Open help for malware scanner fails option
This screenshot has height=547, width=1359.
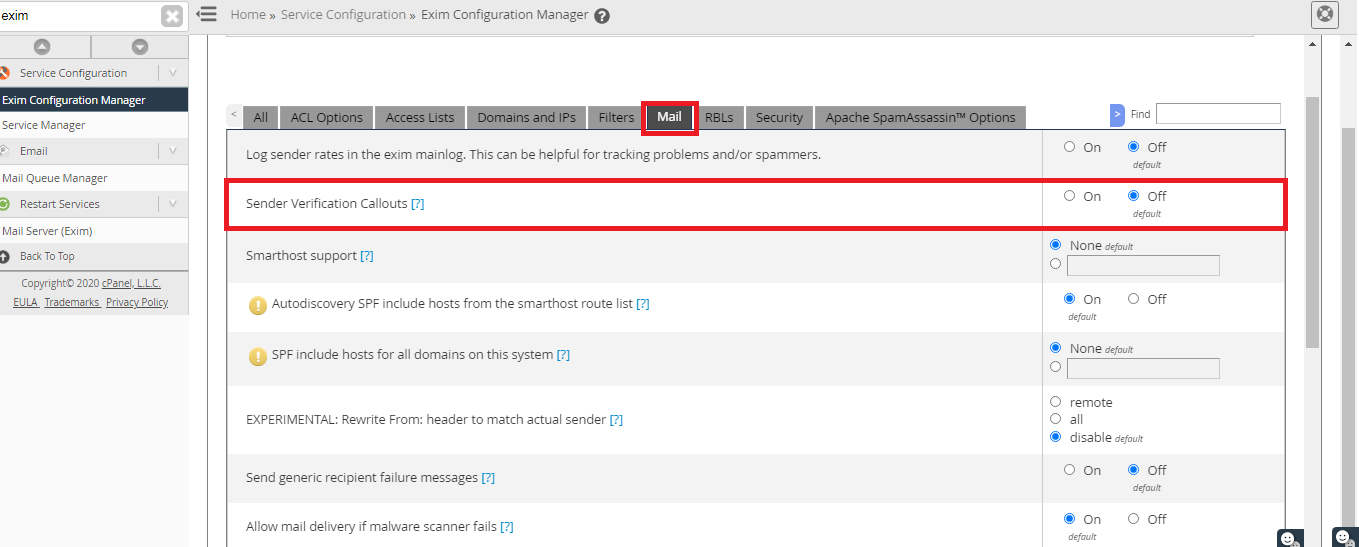pyautogui.click(x=507, y=527)
